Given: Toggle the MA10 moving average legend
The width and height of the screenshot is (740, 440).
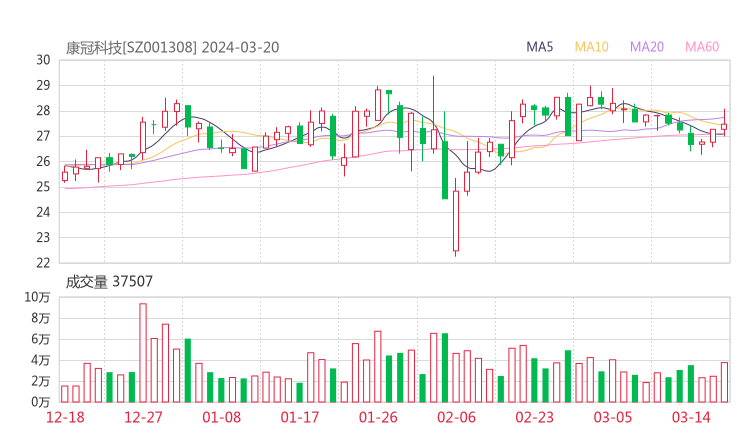Looking at the screenshot, I should (591, 47).
